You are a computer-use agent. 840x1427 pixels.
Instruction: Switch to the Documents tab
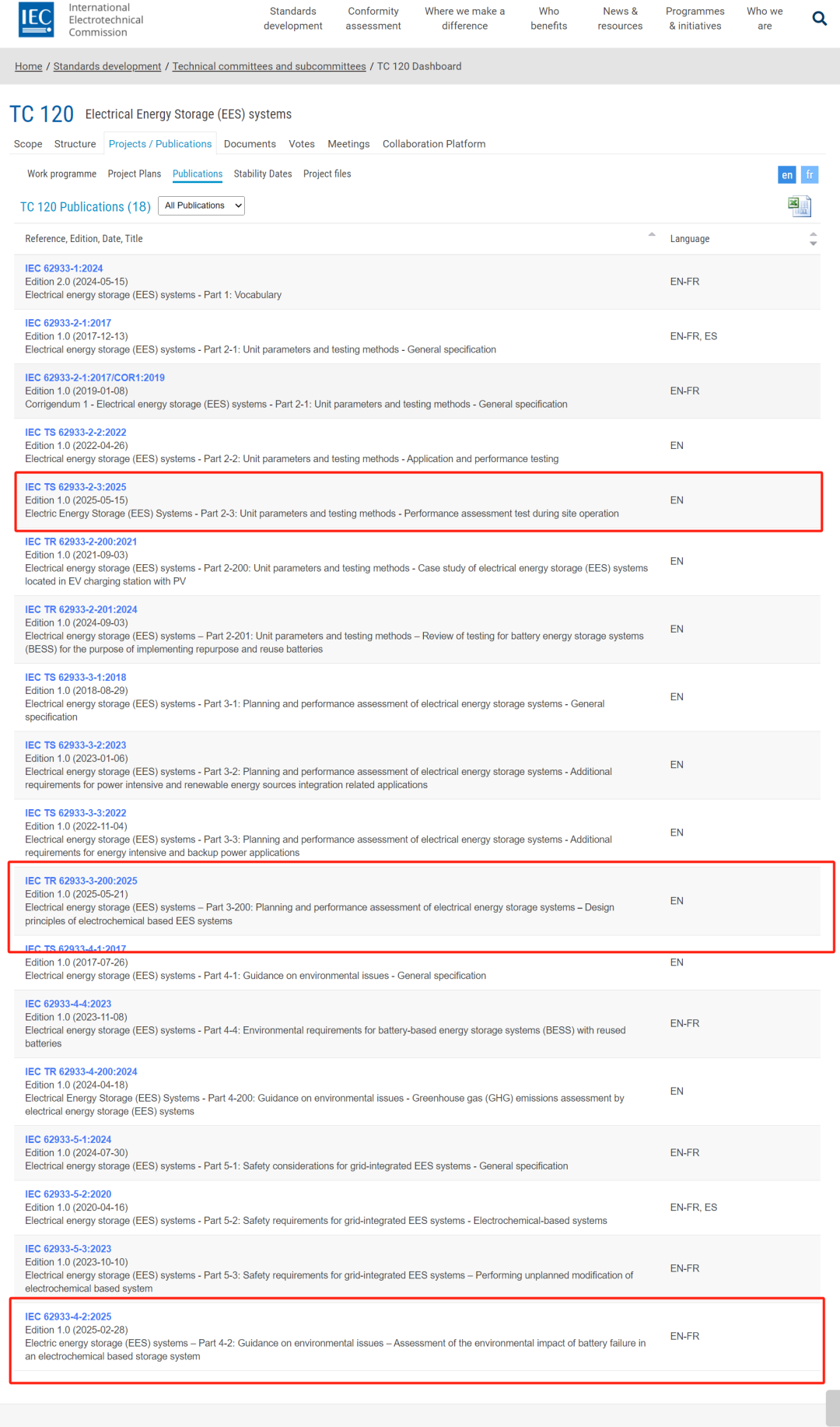pyautogui.click(x=250, y=144)
